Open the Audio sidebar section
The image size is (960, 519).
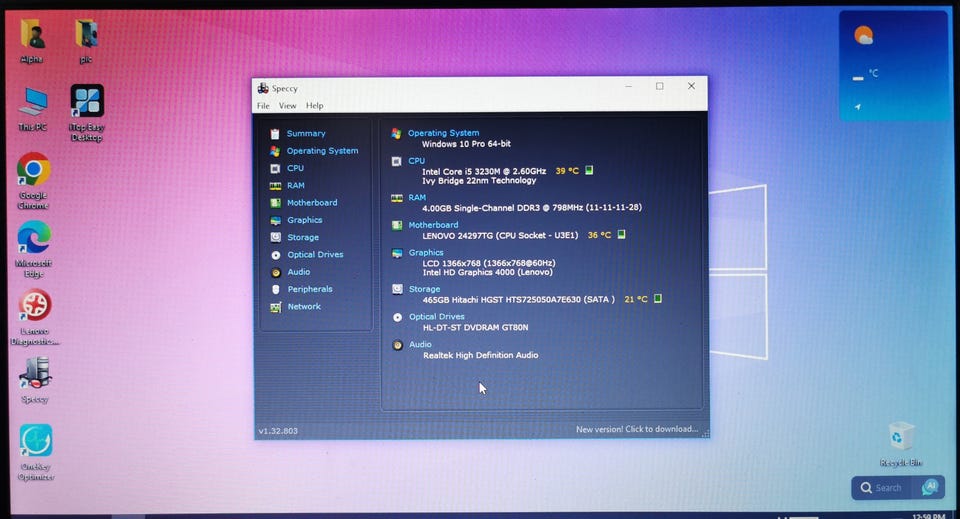[x=298, y=272]
